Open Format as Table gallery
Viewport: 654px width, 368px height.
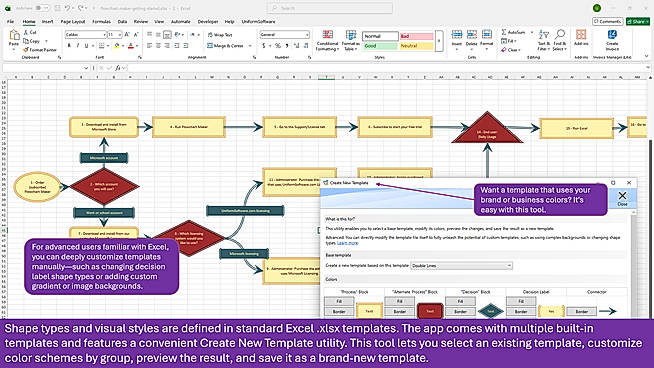click(x=350, y=40)
